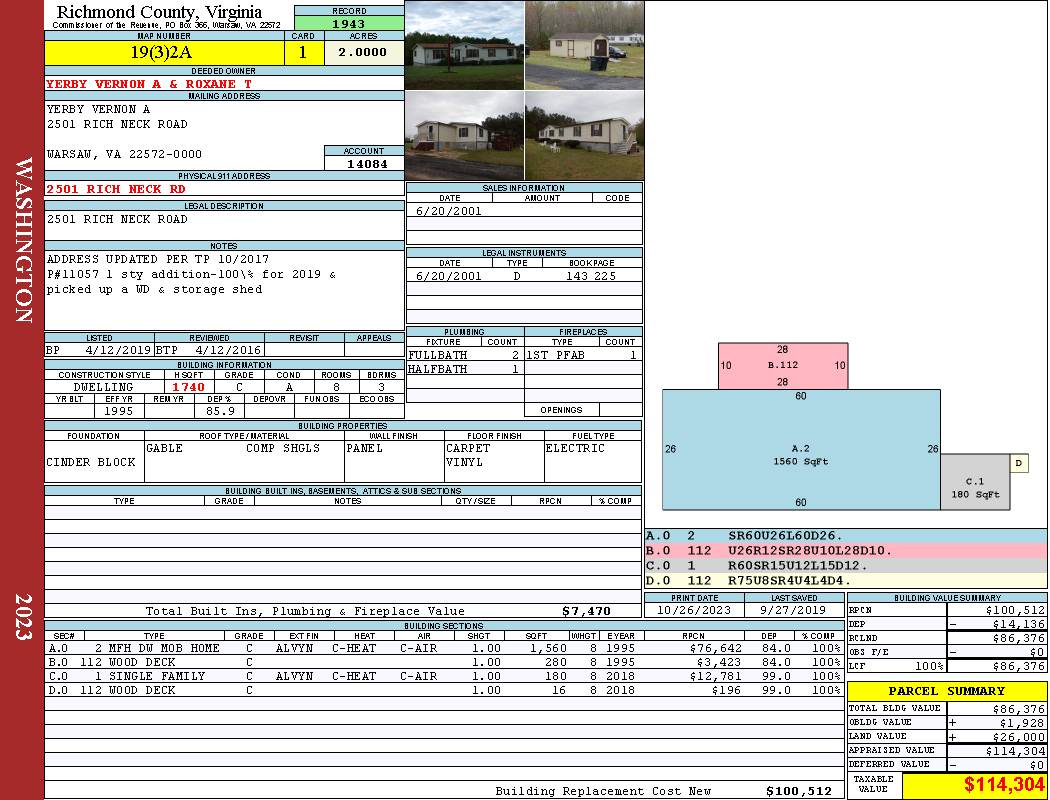Click foundation value CINDER BLOCK
Image resolution: width=1050 pixels, height=800 pixels.
coord(90,462)
